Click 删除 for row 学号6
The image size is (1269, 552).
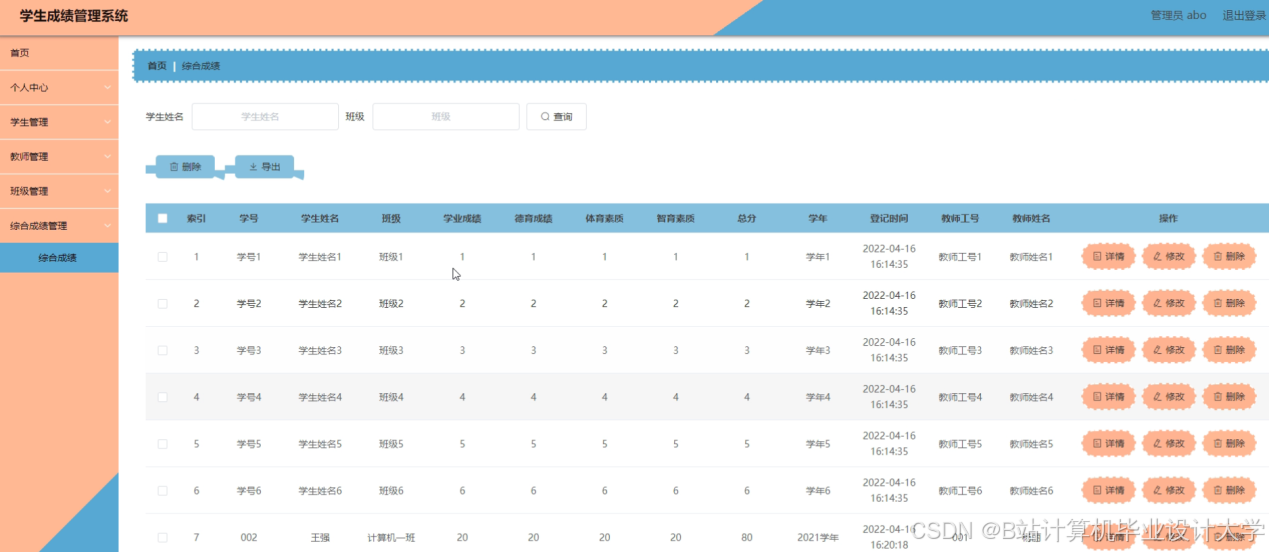tap(1229, 491)
